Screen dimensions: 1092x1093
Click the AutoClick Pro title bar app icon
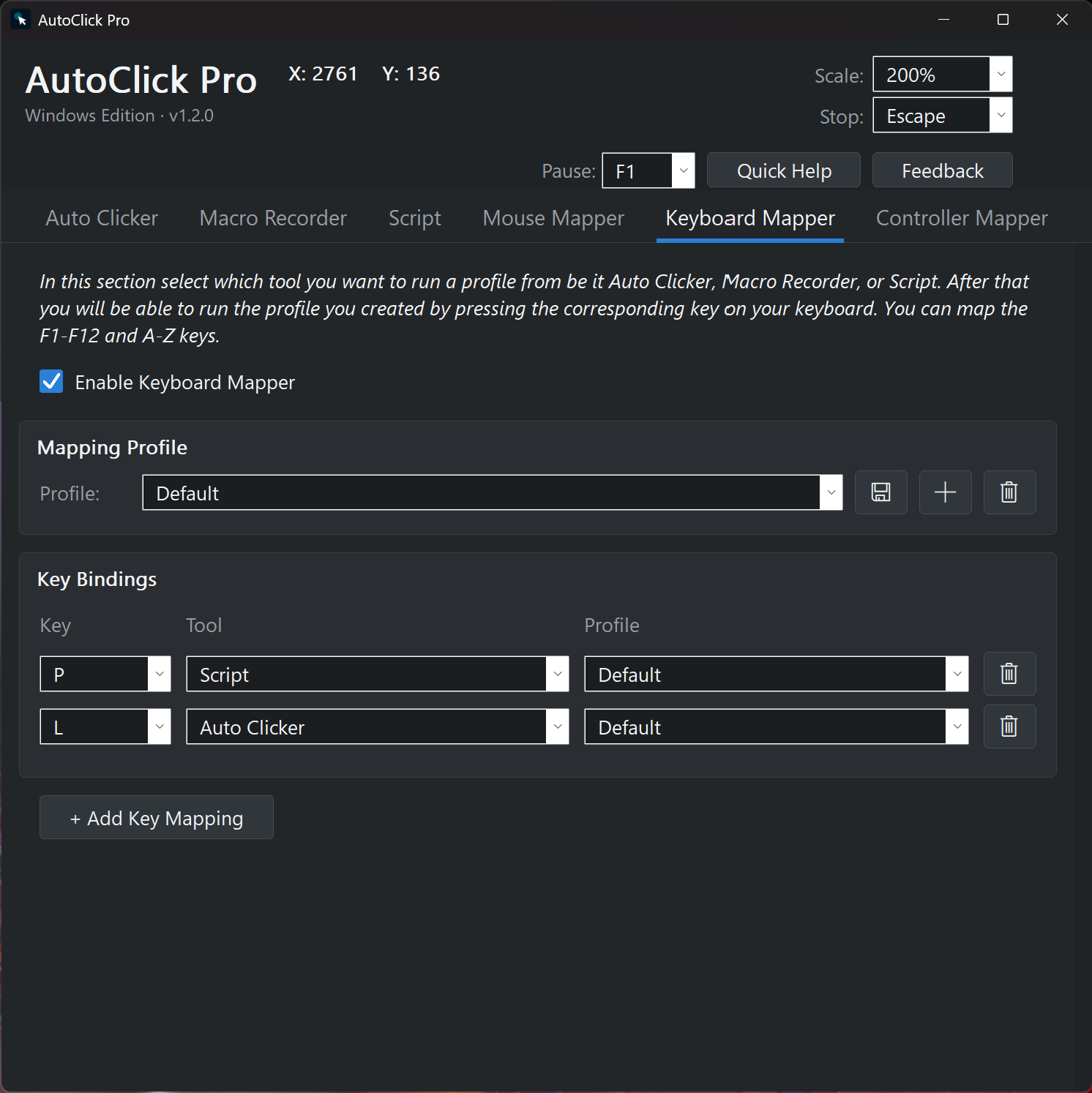pyautogui.click(x=20, y=20)
